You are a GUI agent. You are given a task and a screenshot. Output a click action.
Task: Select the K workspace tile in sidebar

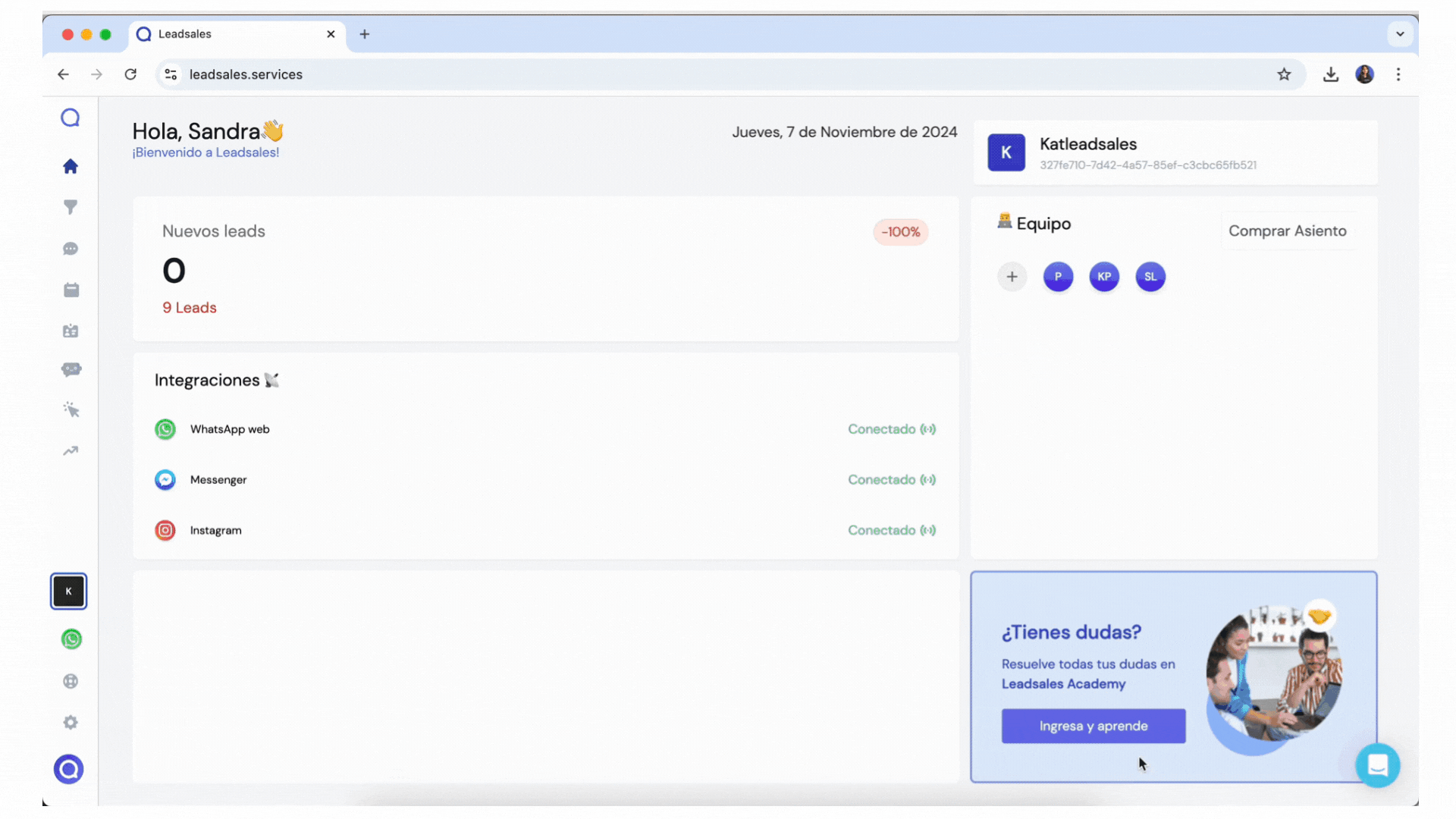click(69, 591)
